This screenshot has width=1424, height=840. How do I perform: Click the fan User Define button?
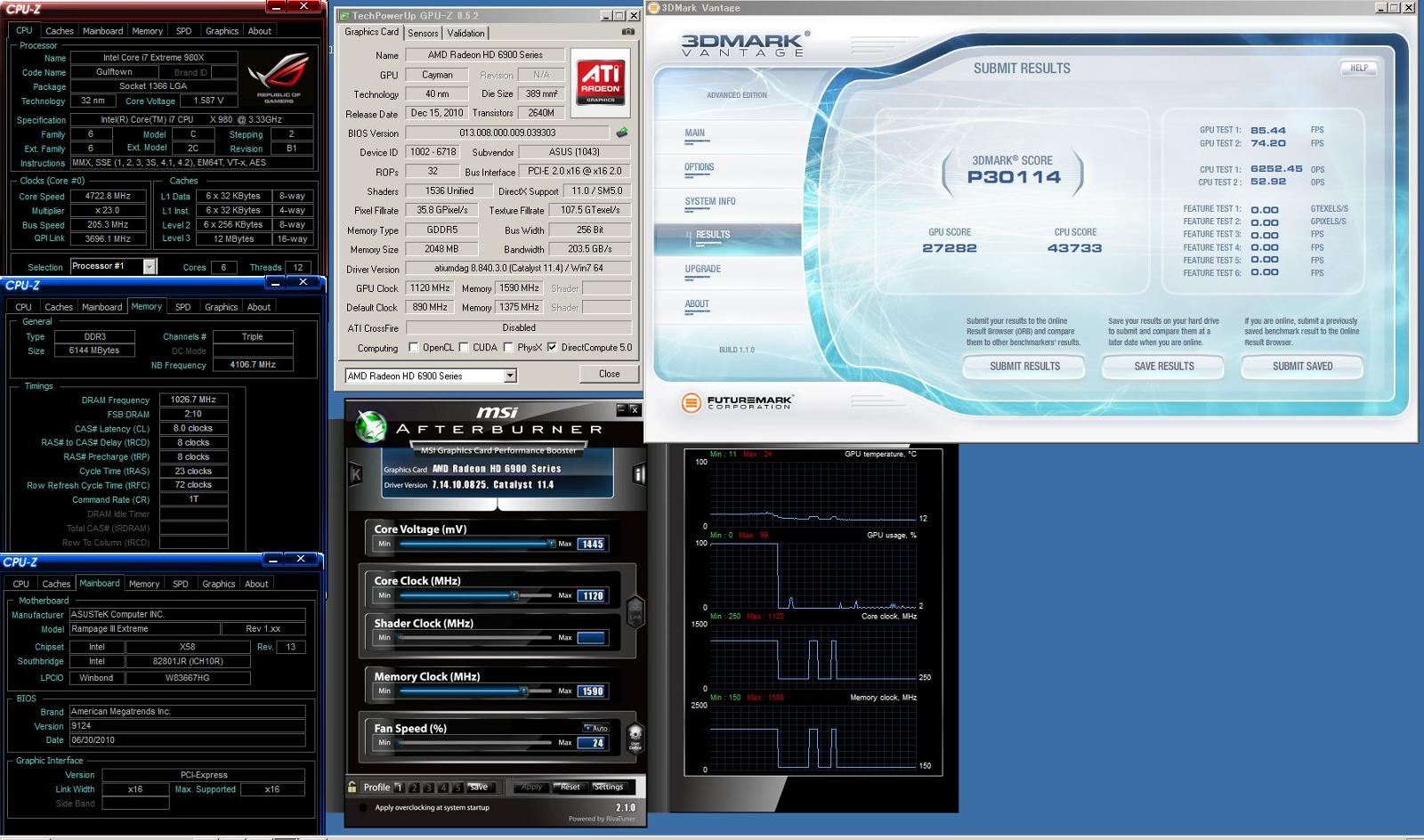[635, 737]
